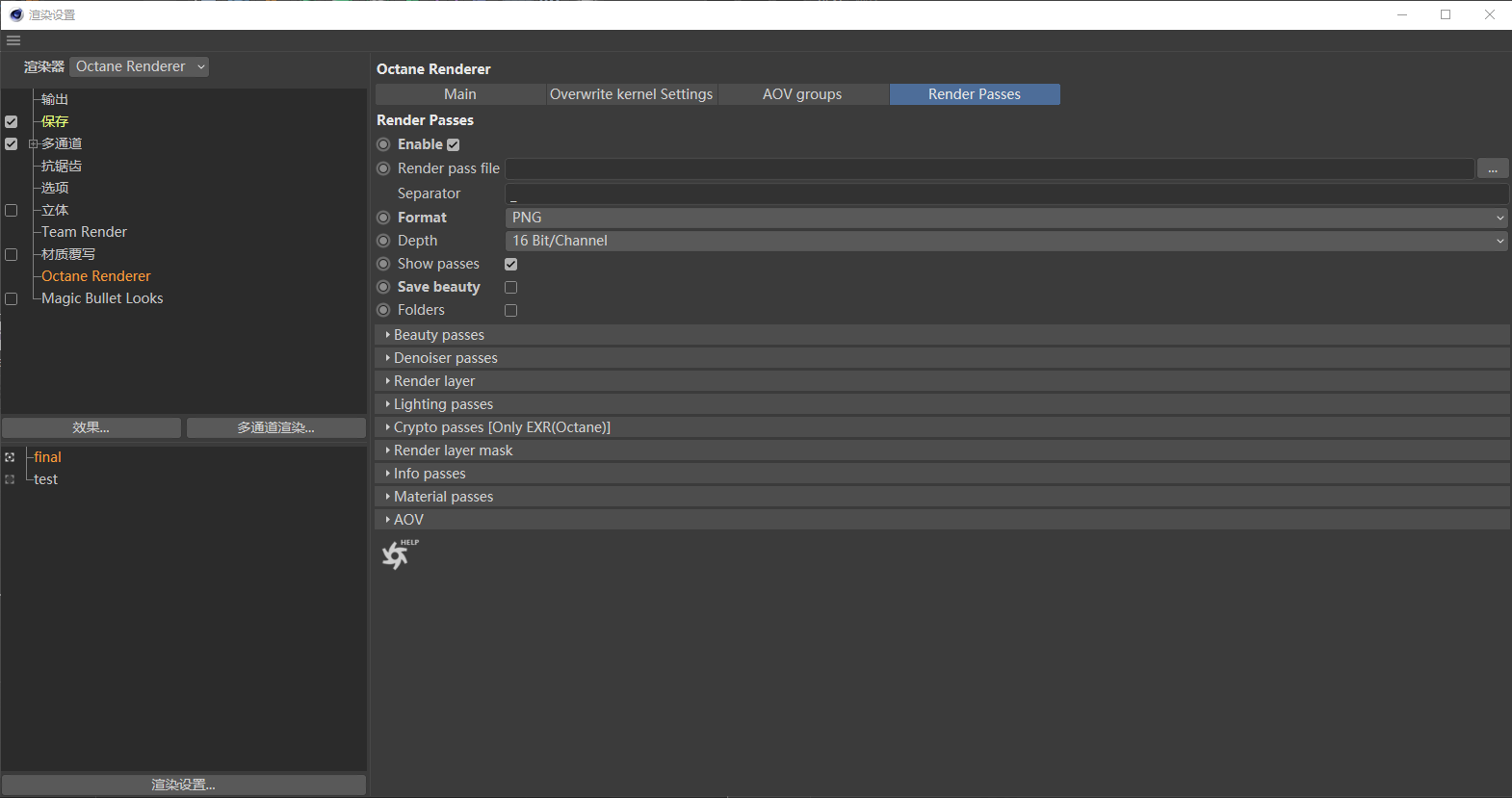
Task: Browse for render pass file path
Action: pos(1493,168)
